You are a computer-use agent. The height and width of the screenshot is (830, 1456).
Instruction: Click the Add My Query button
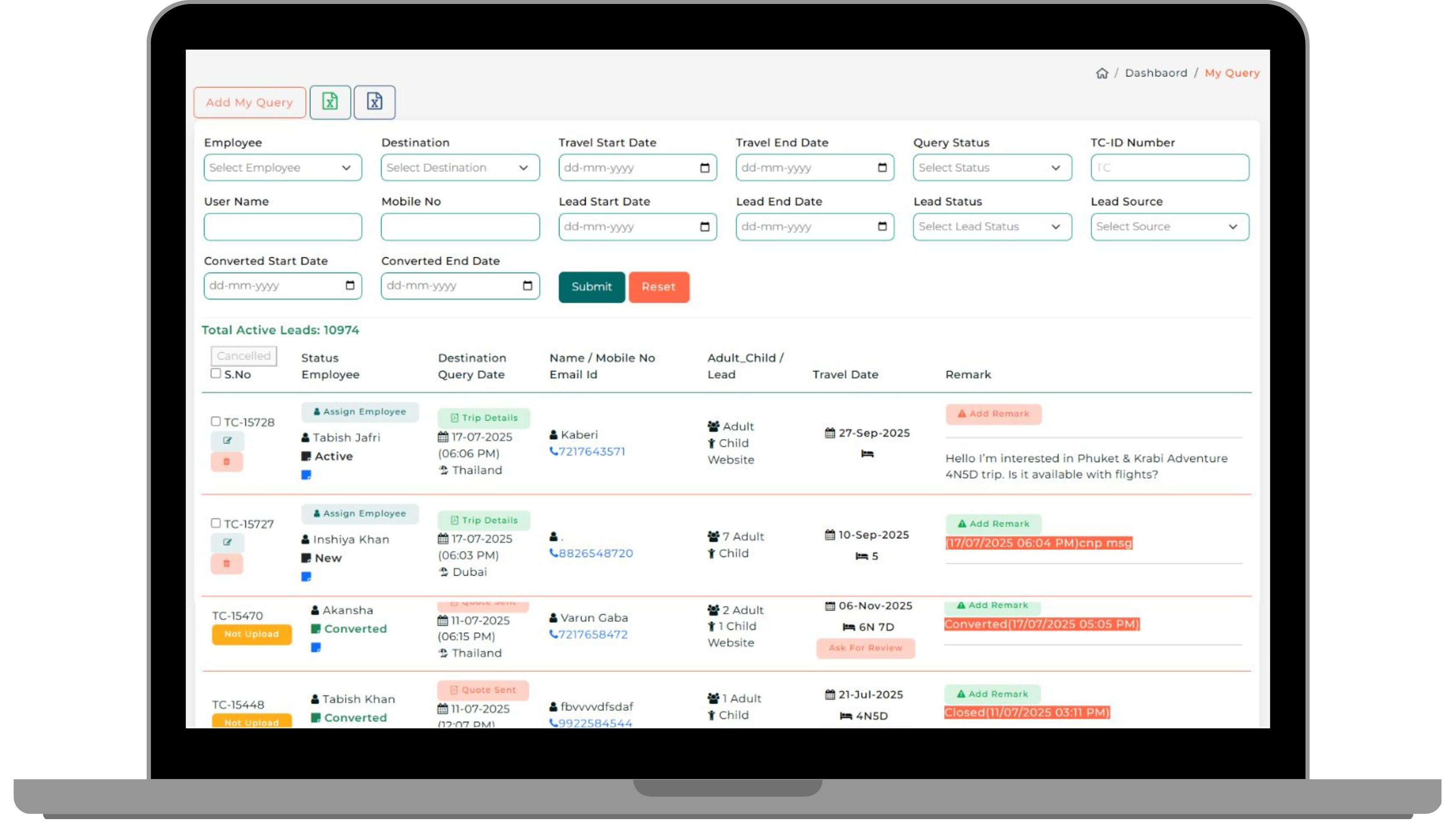[249, 102]
